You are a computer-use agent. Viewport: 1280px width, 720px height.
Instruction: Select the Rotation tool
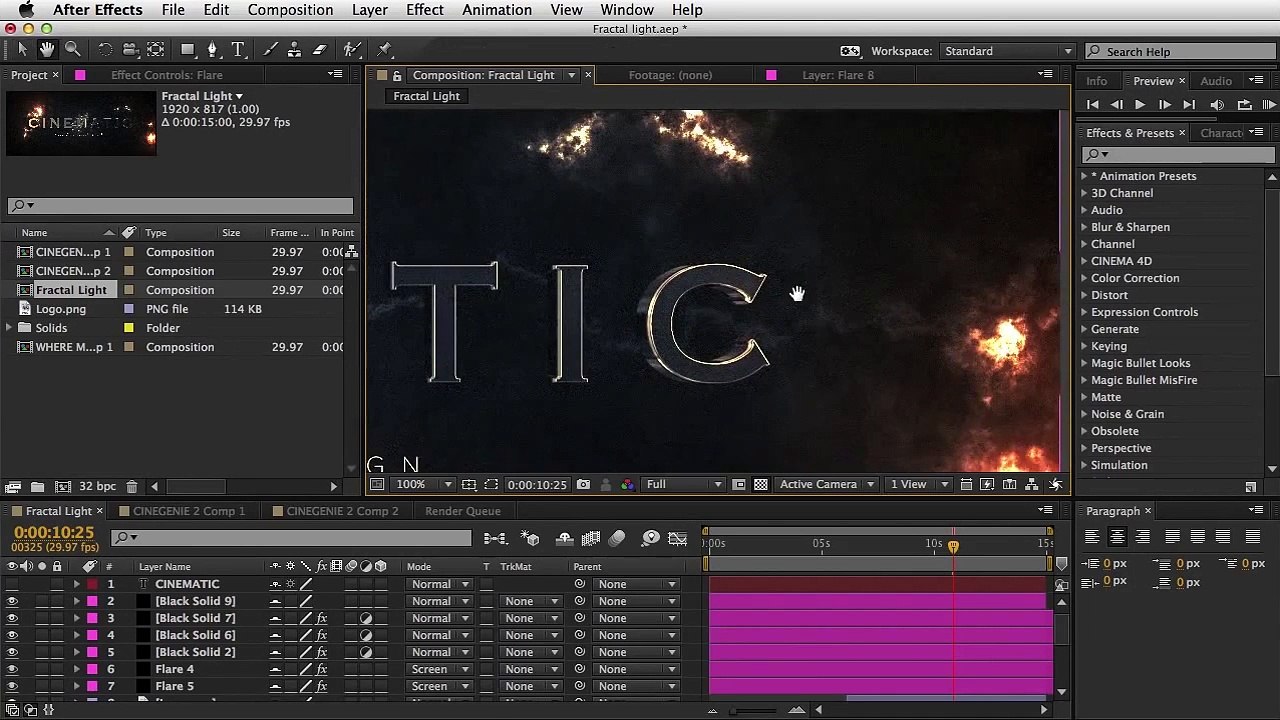[105, 49]
